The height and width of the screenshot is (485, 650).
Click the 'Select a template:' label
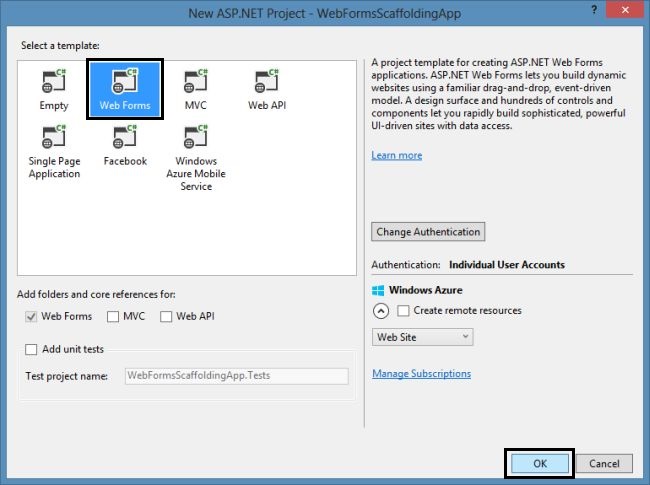(61, 46)
